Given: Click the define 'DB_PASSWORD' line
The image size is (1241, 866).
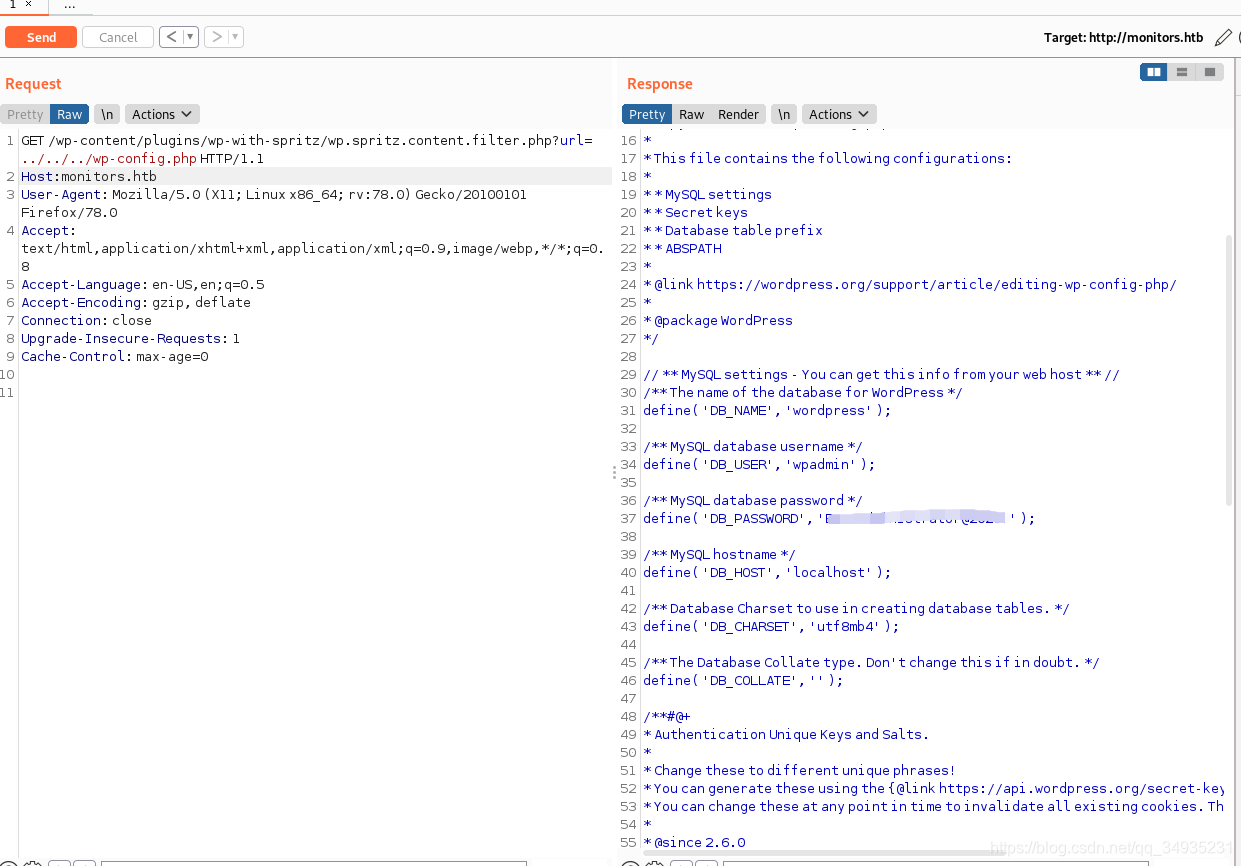Looking at the screenshot, I should (x=839, y=519).
